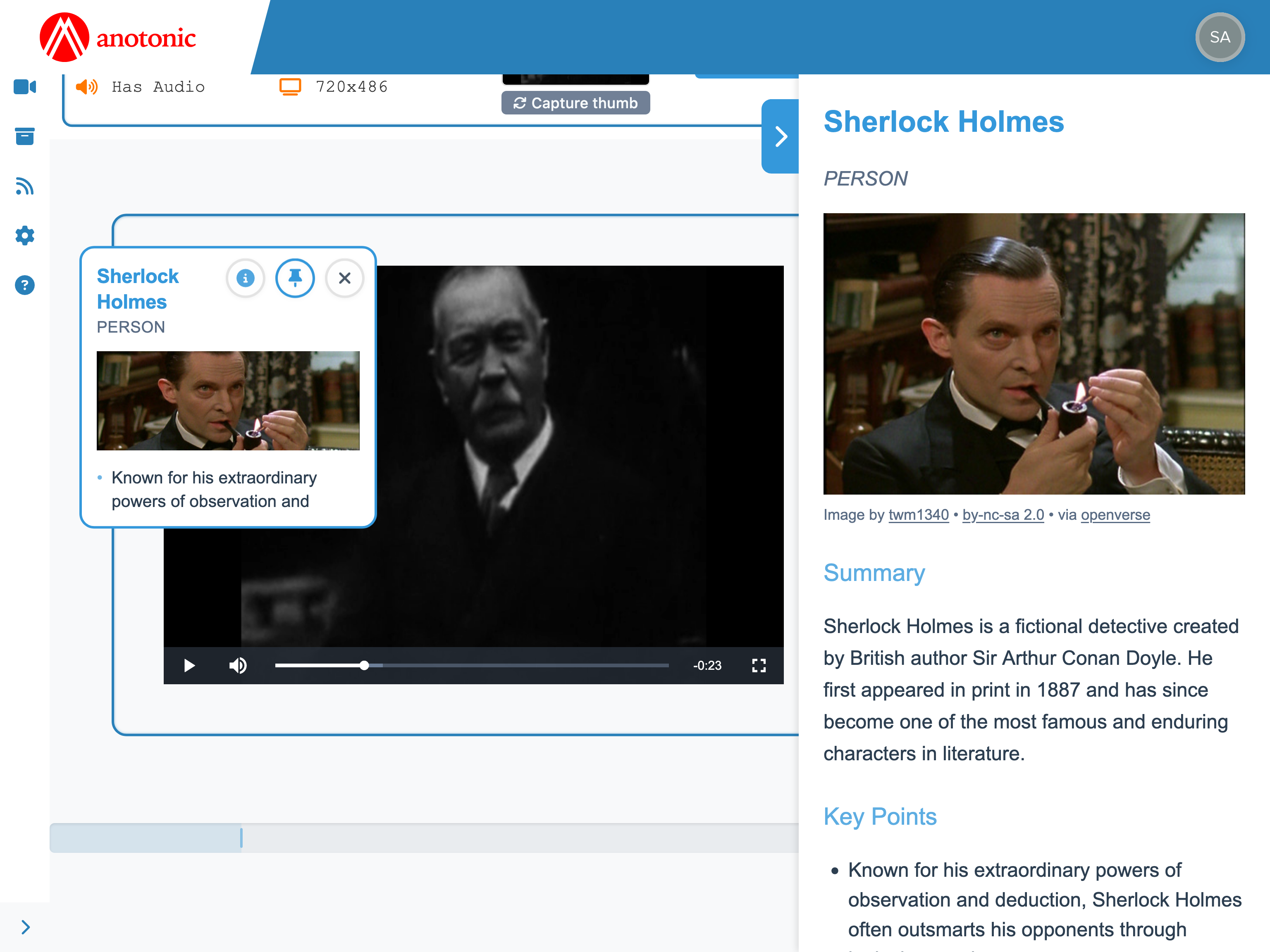The height and width of the screenshot is (952, 1270).
Task: Collapse the Sherlock Holmes detail panel
Action: (x=780, y=136)
